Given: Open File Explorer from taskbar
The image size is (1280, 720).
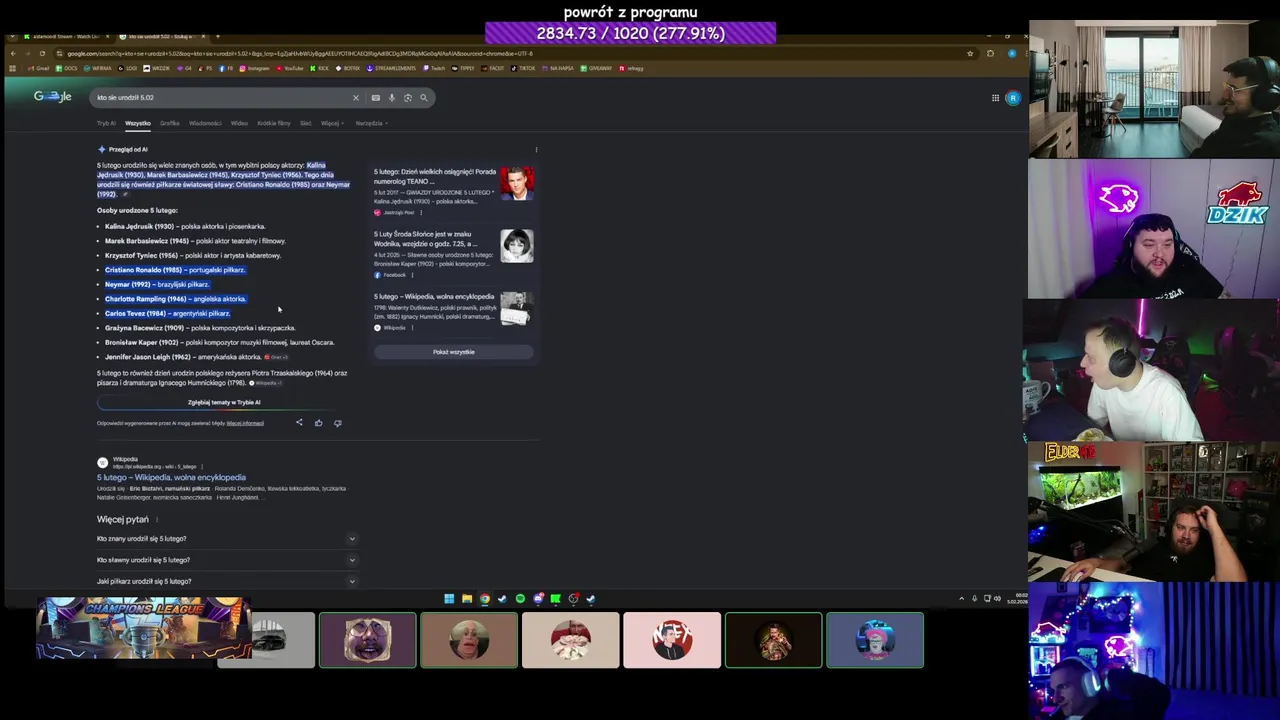Looking at the screenshot, I should (x=467, y=598).
